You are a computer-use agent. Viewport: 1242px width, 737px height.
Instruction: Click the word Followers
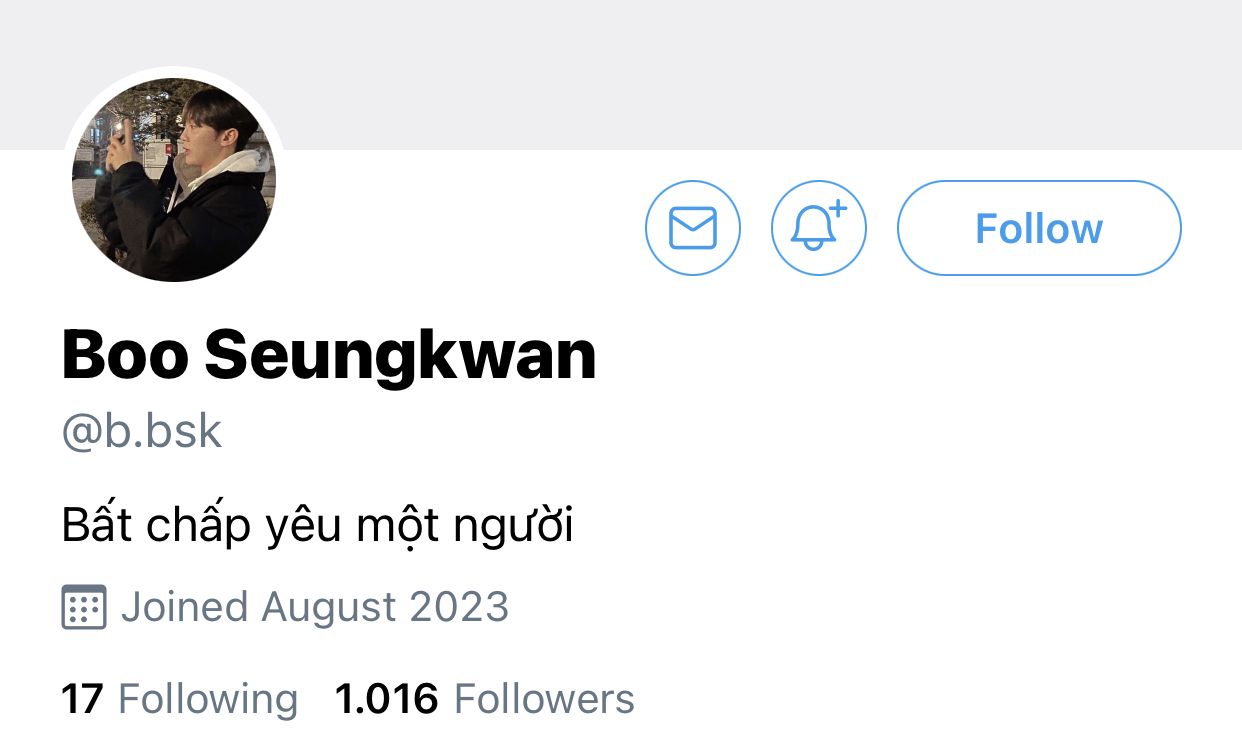(x=545, y=699)
